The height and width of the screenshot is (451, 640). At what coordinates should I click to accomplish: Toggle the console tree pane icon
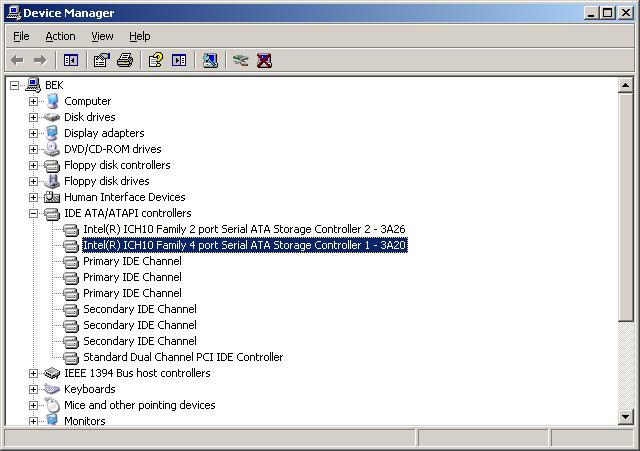click(x=71, y=60)
